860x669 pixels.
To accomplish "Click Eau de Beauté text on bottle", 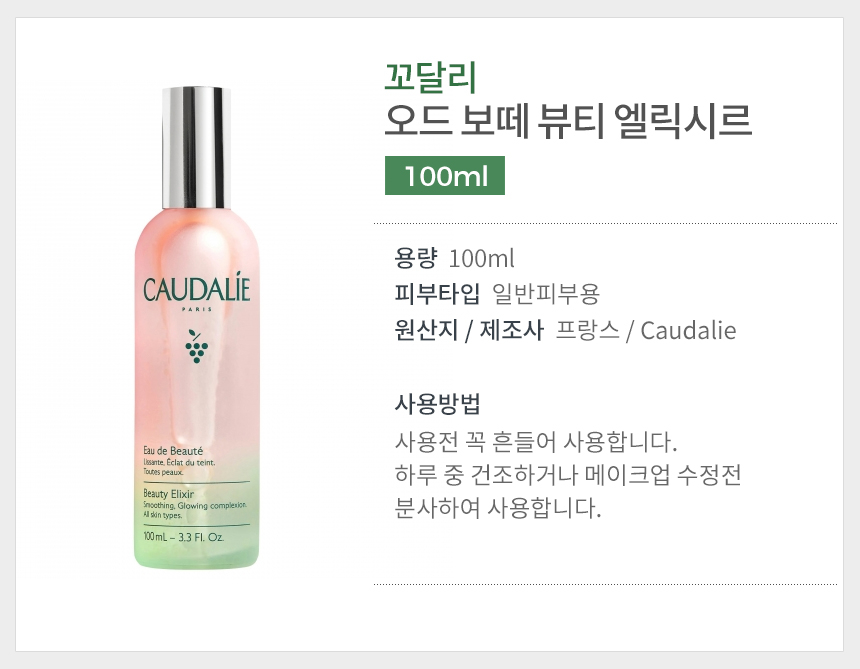I will [173, 451].
